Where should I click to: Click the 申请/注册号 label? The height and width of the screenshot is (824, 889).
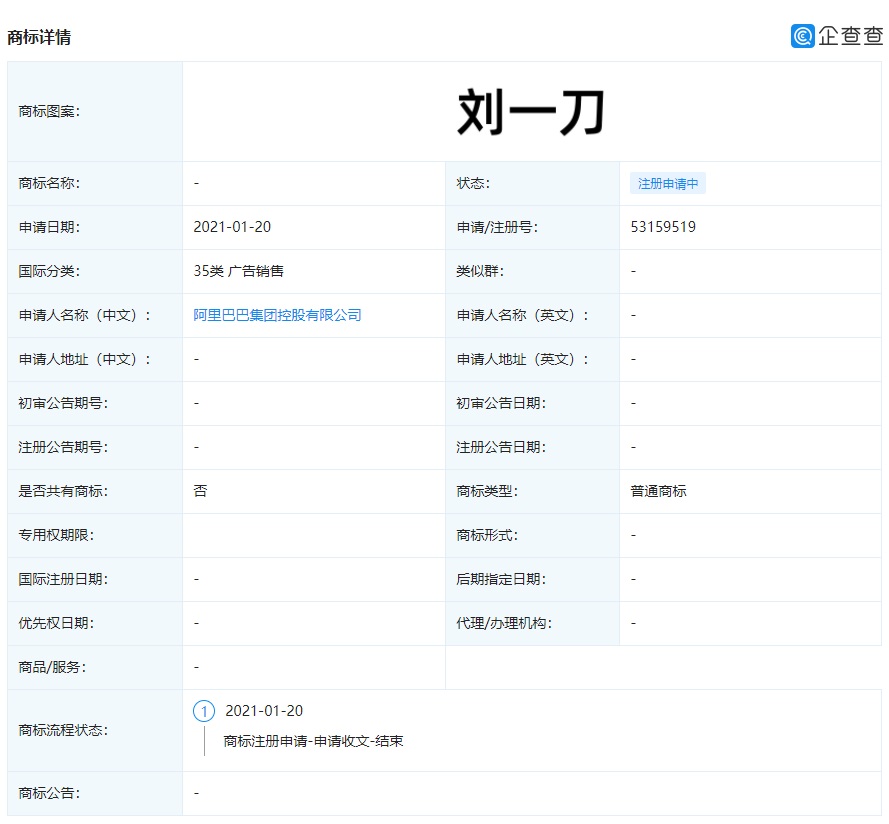point(497,227)
